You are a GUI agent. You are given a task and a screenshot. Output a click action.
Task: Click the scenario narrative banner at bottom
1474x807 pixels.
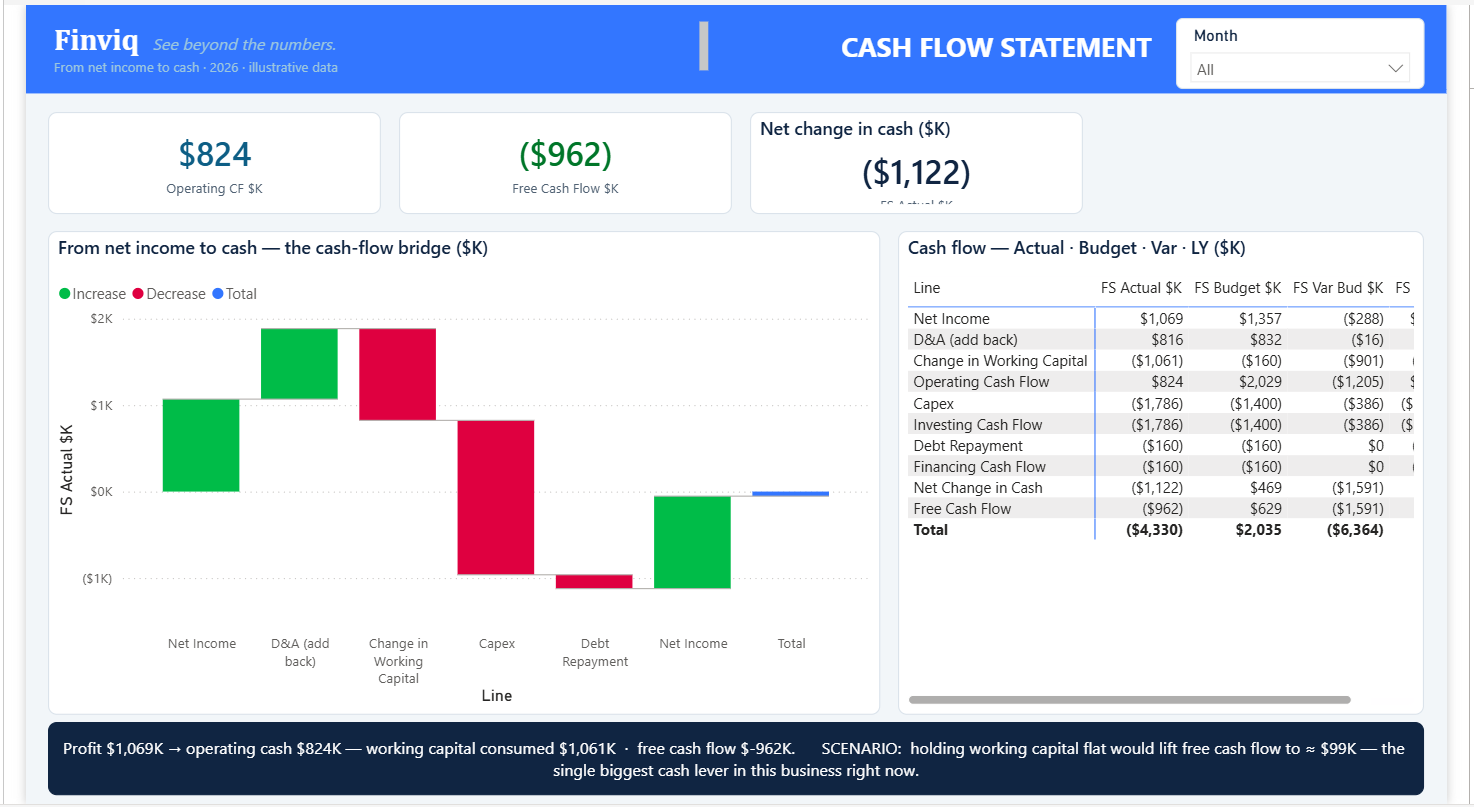point(736,759)
